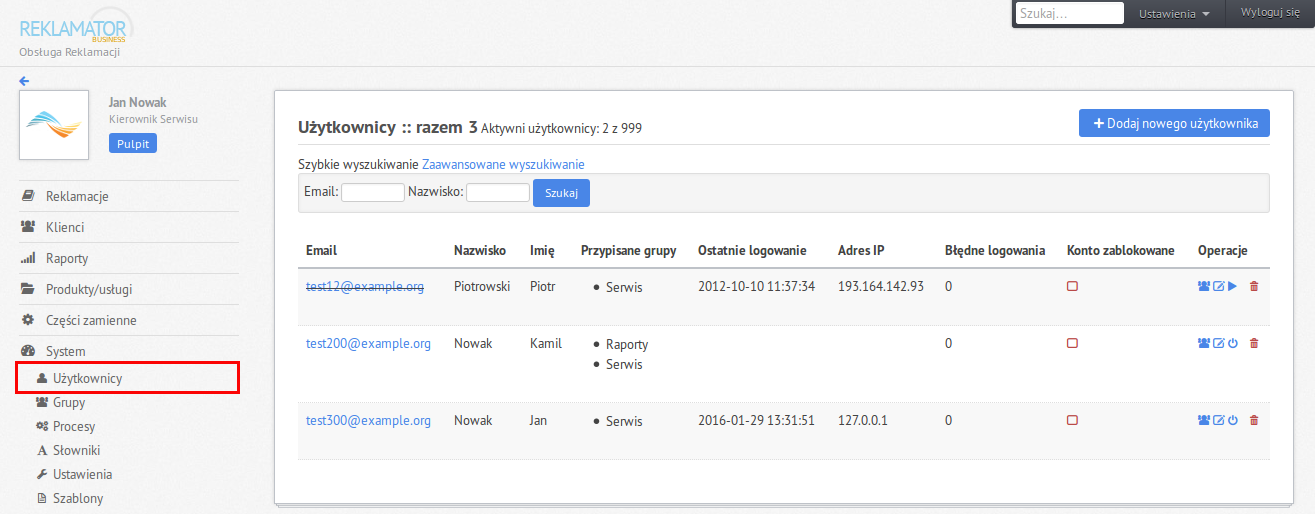Screen dimensions: 1315x514
Task: Click the Błędne logowania column header
Action: (995, 250)
